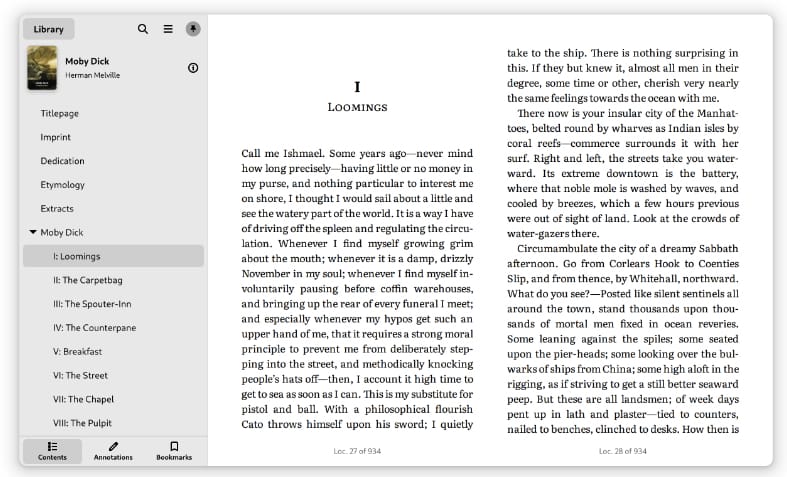This screenshot has height=477, width=787.
Task: Go to the Imprint section
Action: [56, 137]
